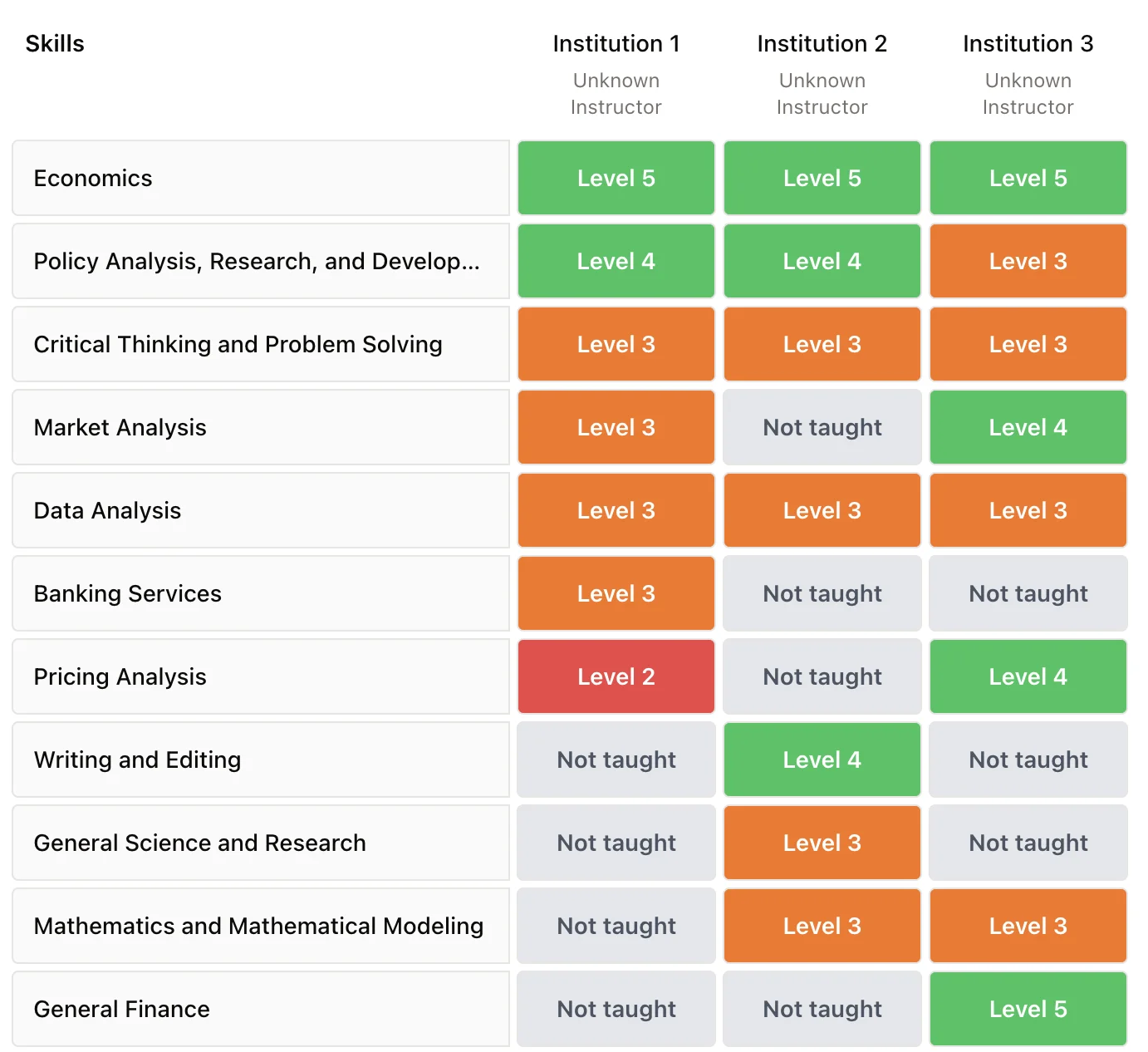Select Mathematics and Mathematical Modeling skill
The width and height of the screenshot is (1148, 1052).
260,926
